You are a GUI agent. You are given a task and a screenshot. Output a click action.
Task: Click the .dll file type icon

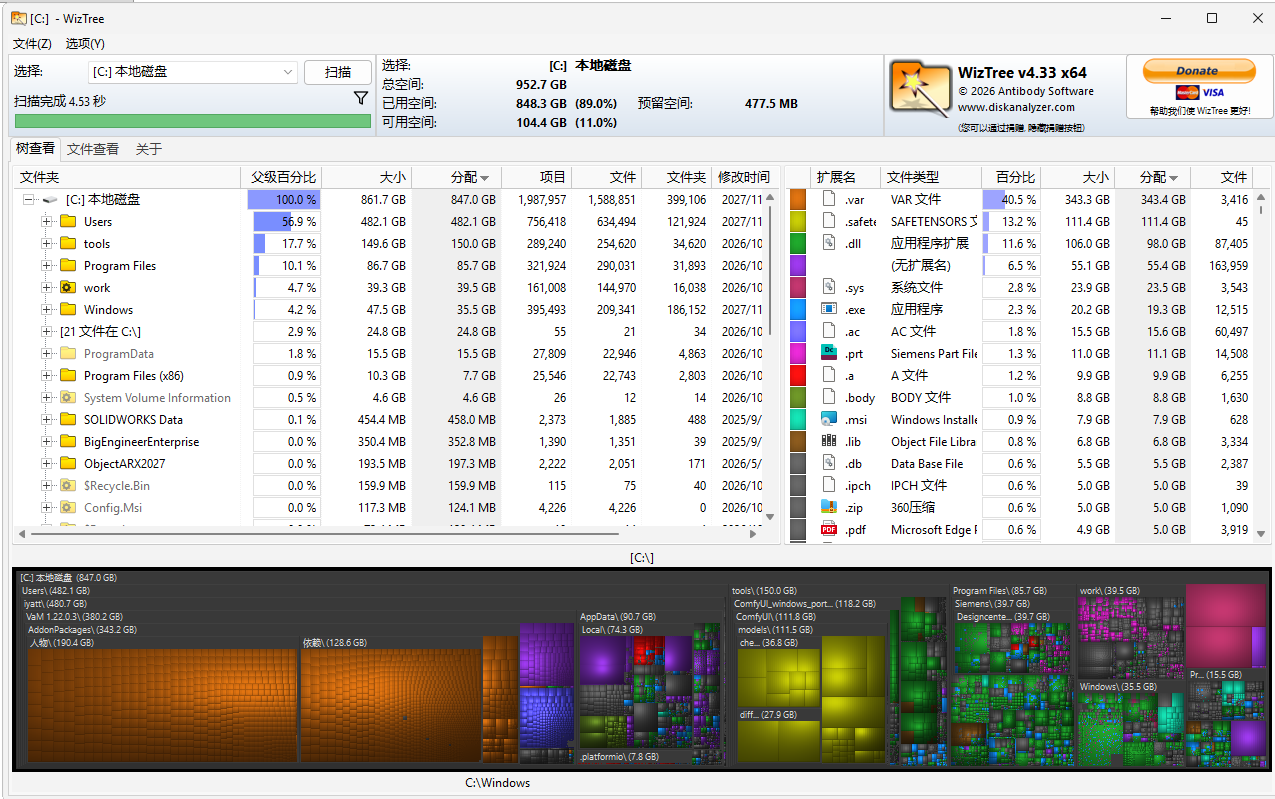(828, 242)
